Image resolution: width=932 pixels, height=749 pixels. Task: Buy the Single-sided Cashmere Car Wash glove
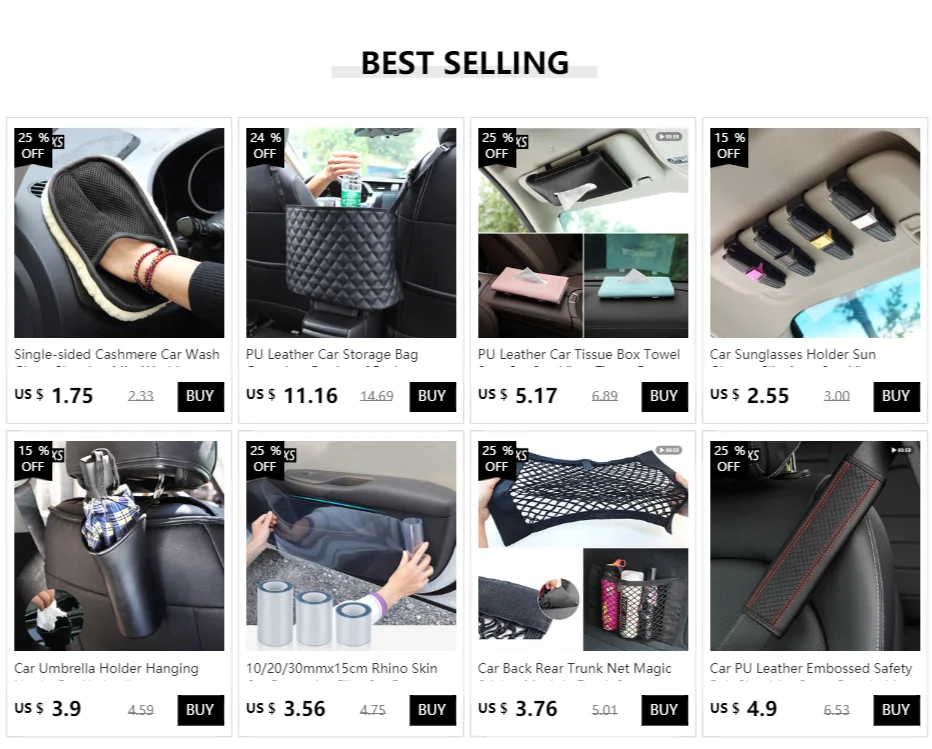(x=200, y=396)
